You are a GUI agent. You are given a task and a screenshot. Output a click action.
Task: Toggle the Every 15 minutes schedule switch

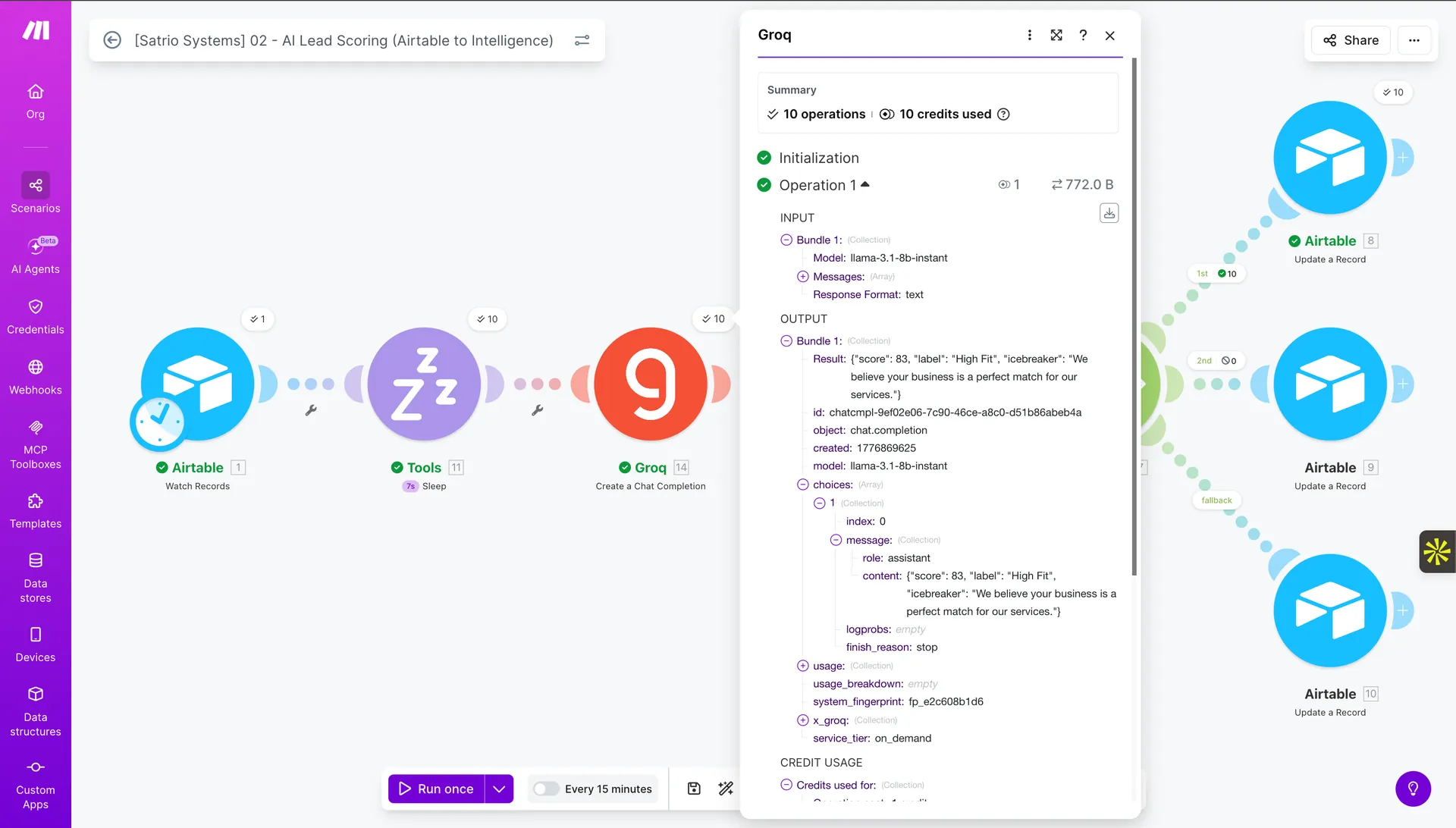[545, 789]
